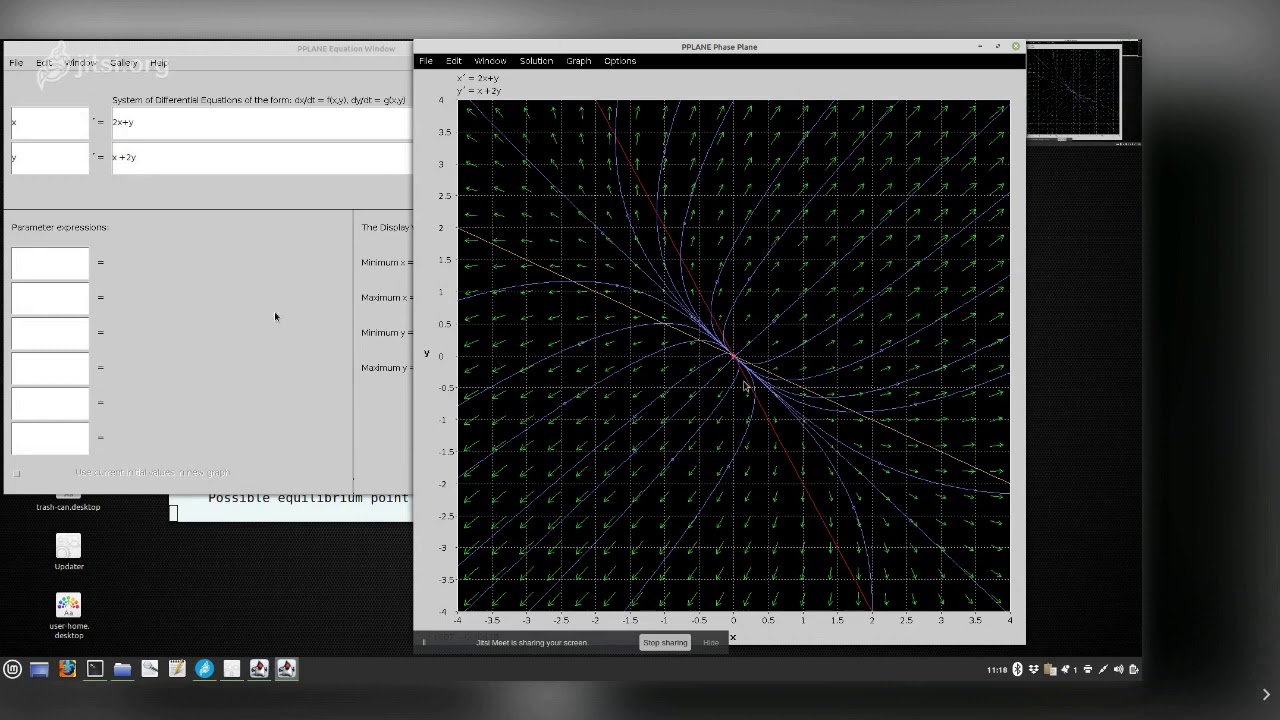The image size is (1280, 720).
Task: Toggle 'Use current initial values' checkbox
Action: pos(16,473)
